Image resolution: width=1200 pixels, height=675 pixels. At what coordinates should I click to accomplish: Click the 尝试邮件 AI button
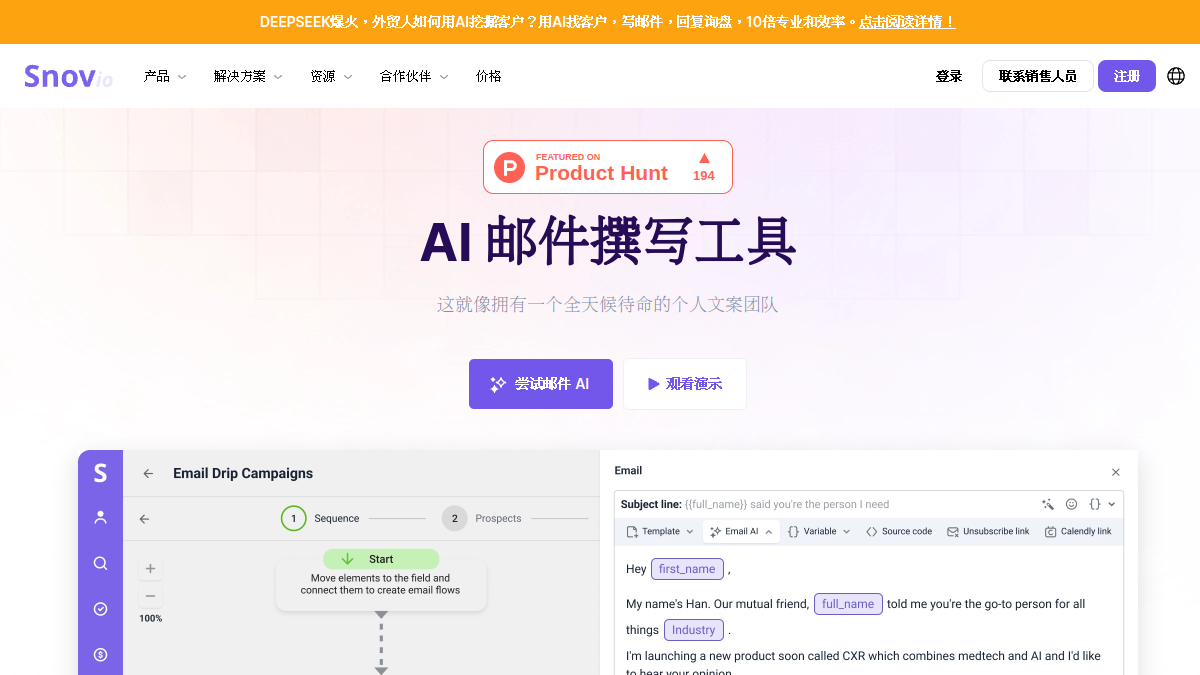coord(541,384)
